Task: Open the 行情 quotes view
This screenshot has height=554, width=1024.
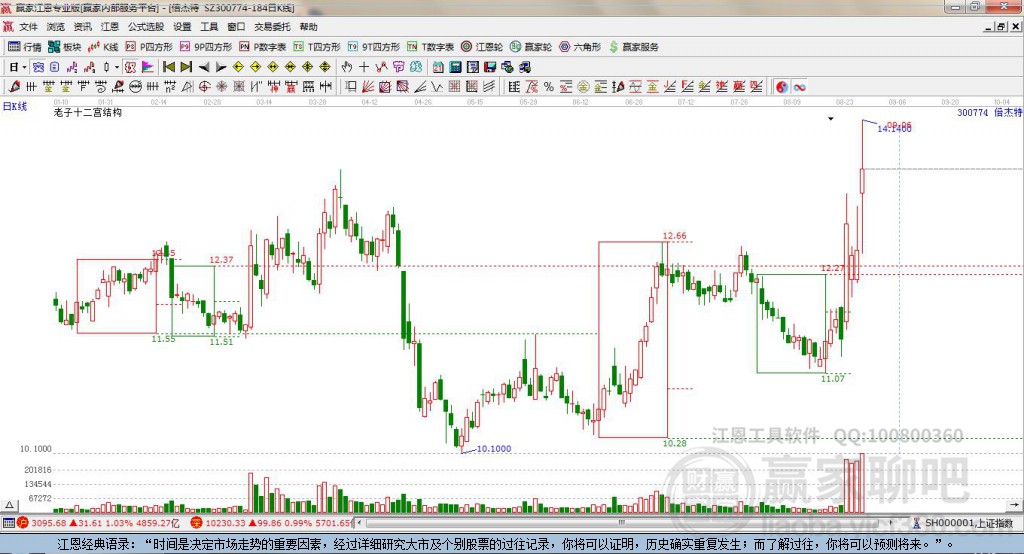Action: (24, 47)
